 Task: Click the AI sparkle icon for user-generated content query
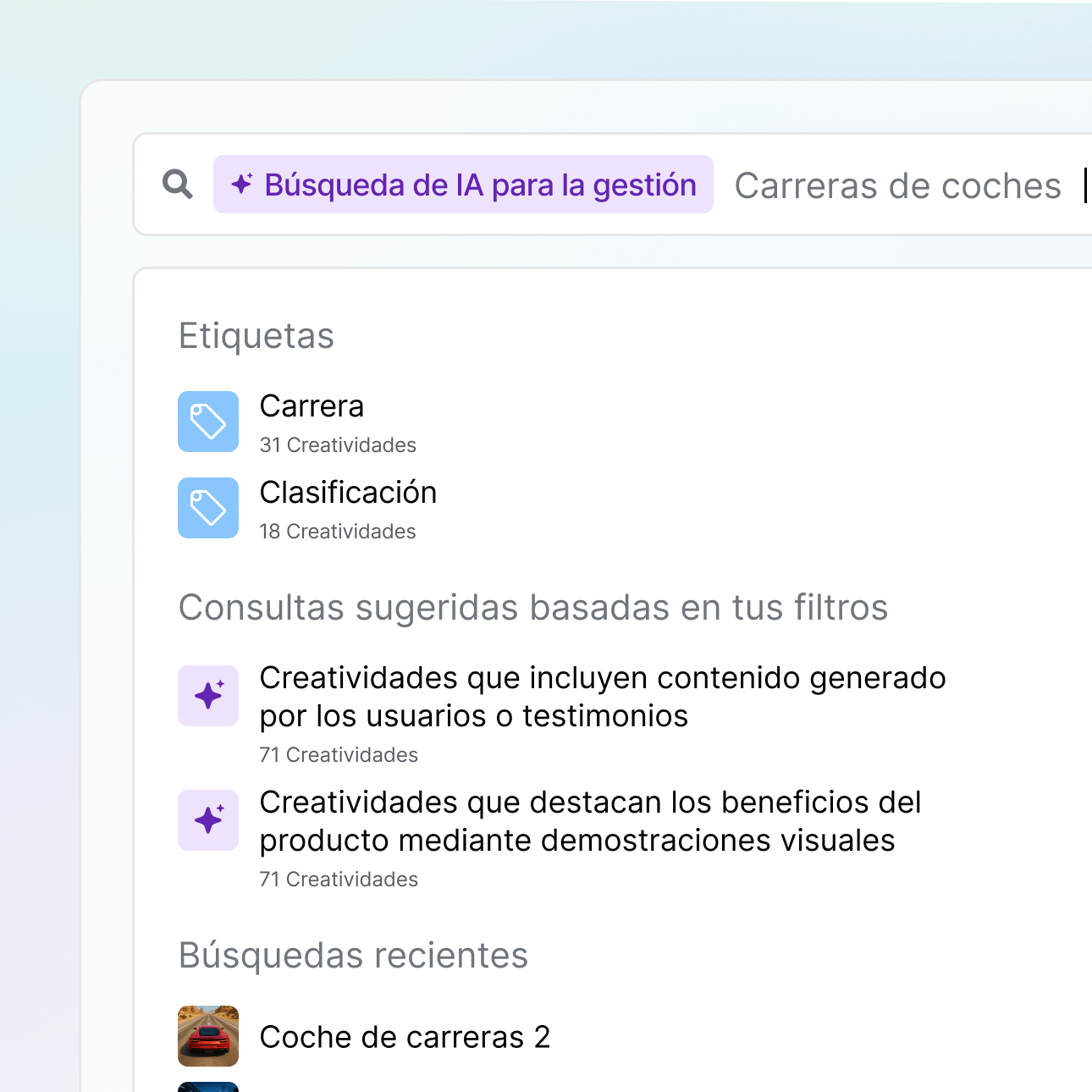[208, 696]
